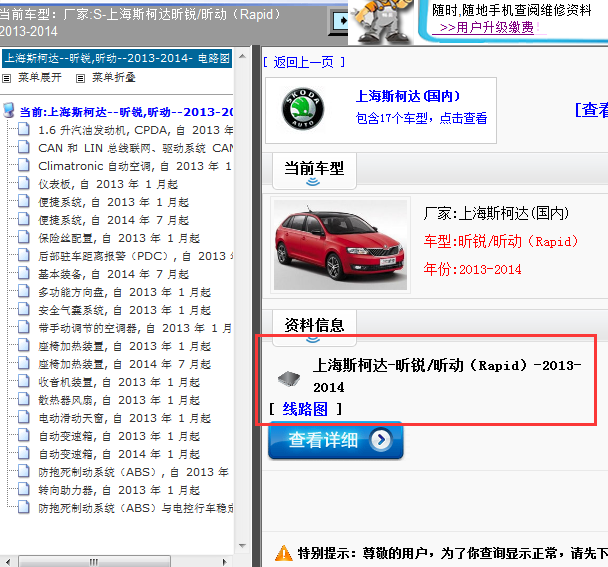Select 上海斯柯达--昕锐,昕动 电路图 header bar
Image resolution: width=608 pixels, height=567 pixels.
click(x=117, y=58)
